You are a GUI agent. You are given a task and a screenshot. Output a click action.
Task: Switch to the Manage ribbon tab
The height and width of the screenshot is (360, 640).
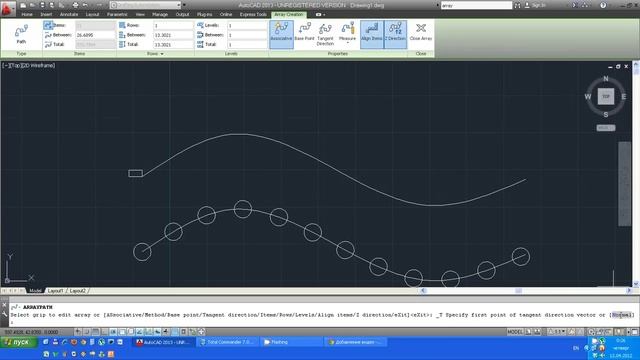(x=160, y=14)
